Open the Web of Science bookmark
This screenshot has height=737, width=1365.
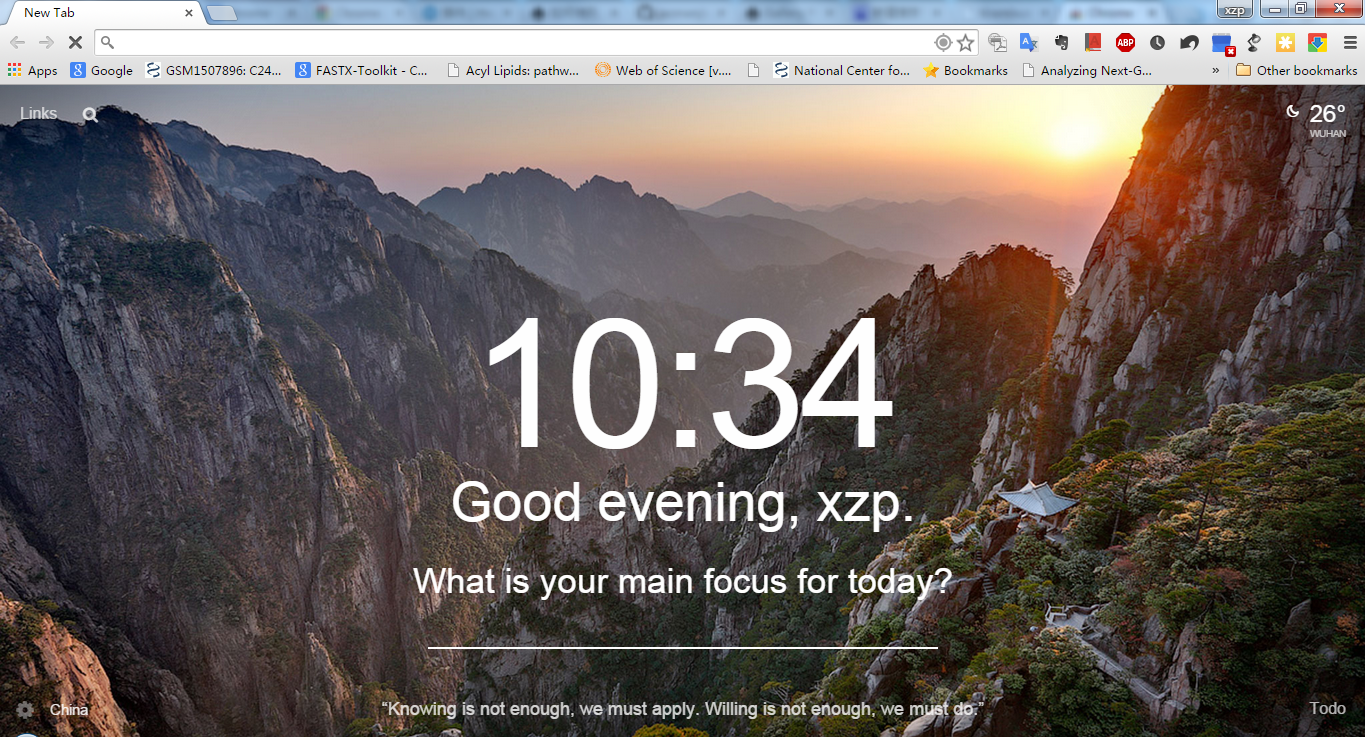coord(663,71)
